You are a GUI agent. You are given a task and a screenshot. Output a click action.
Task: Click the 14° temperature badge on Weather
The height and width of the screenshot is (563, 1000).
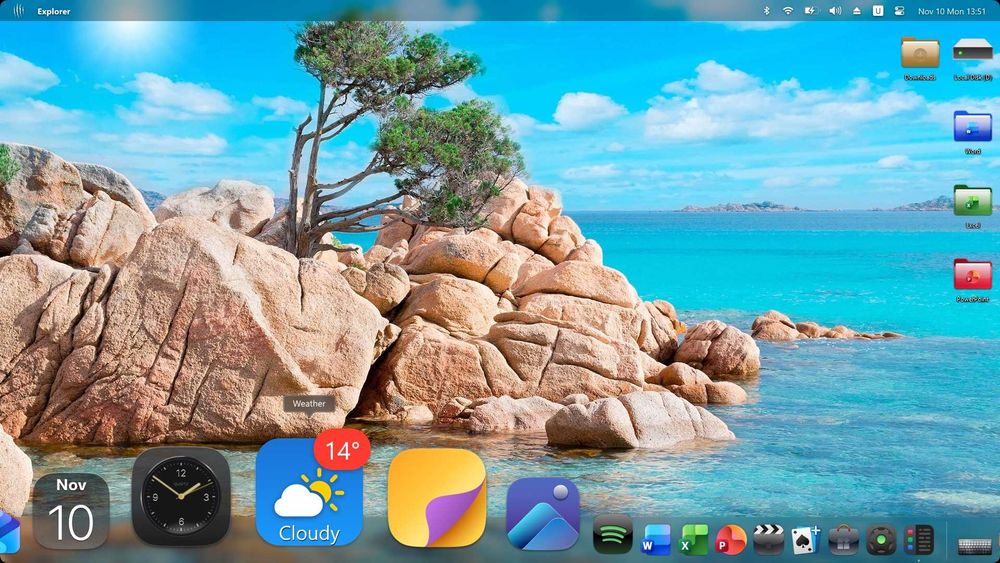pyautogui.click(x=342, y=451)
